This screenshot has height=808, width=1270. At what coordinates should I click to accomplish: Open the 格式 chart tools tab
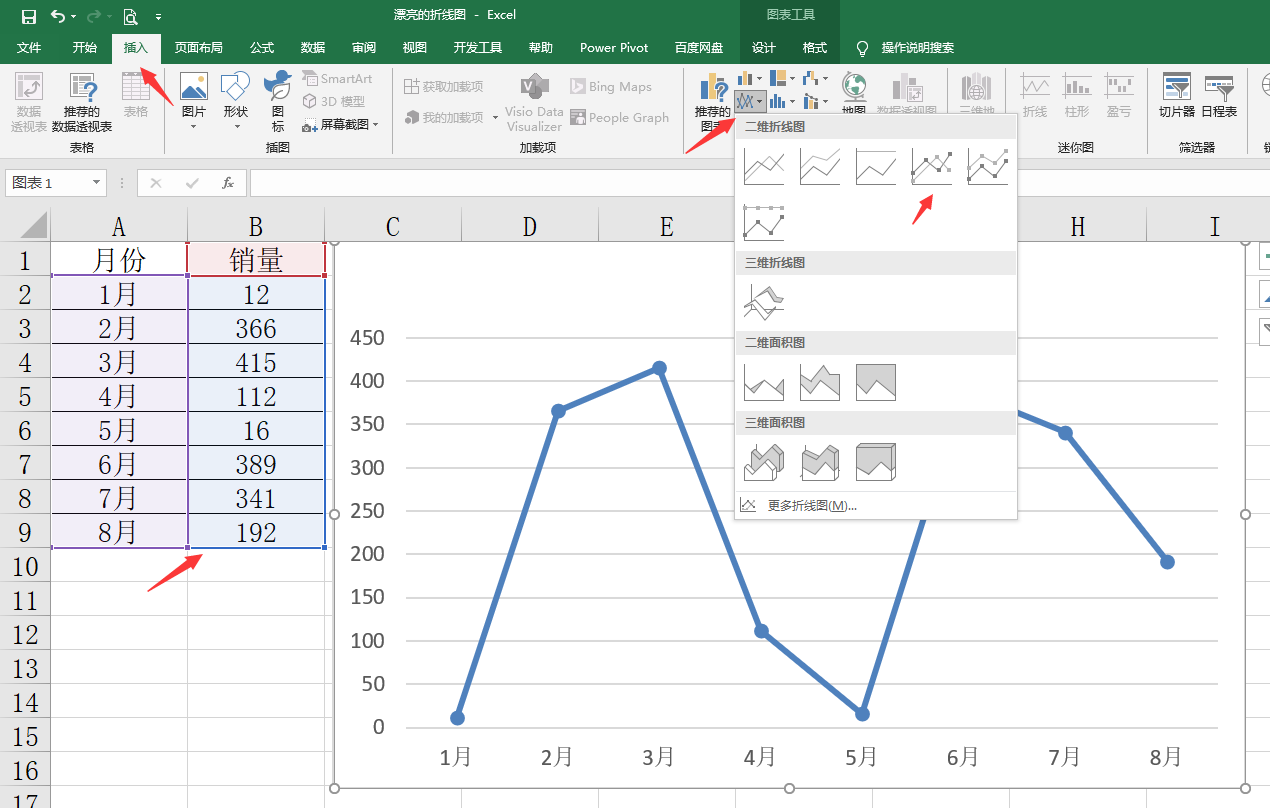tap(815, 47)
